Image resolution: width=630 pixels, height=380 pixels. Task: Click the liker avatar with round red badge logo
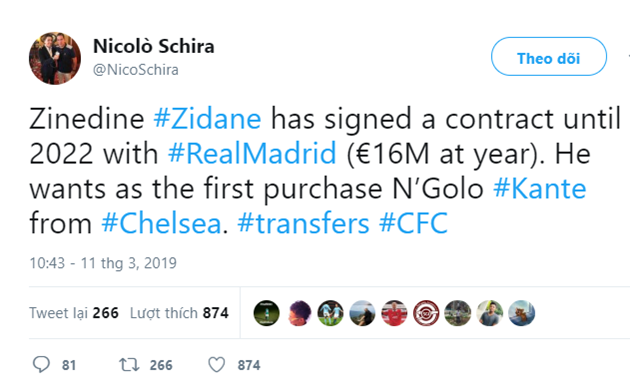click(x=426, y=313)
